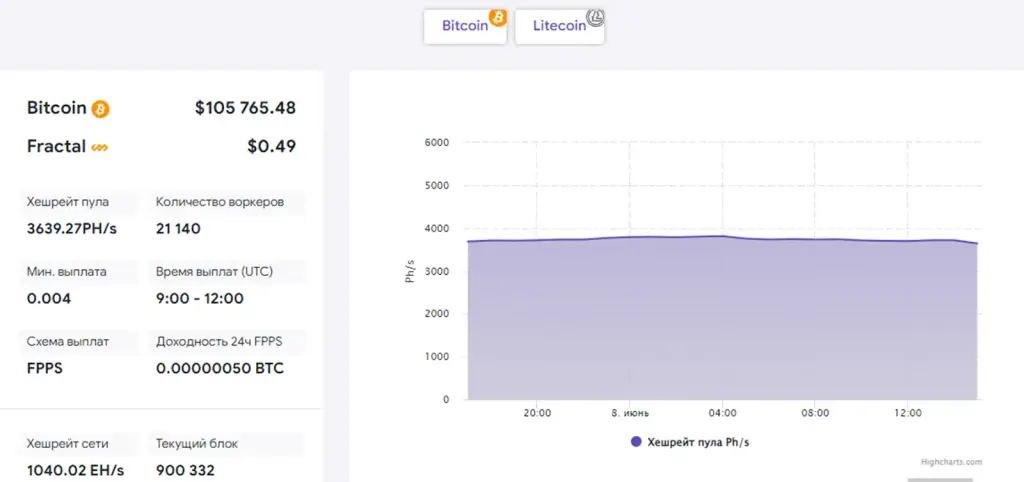The height and width of the screenshot is (482, 1024).
Task: Click the grey Litecoin badge on Litecoin tab
Action: point(595,17)
